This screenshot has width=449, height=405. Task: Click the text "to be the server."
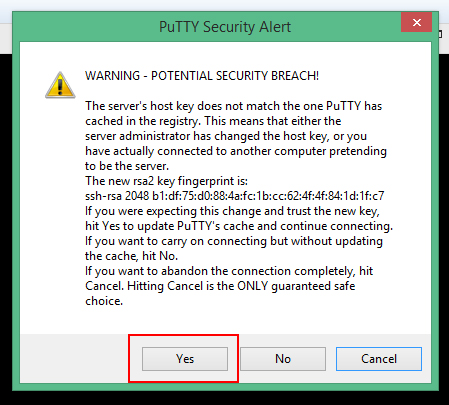point(127,166)
